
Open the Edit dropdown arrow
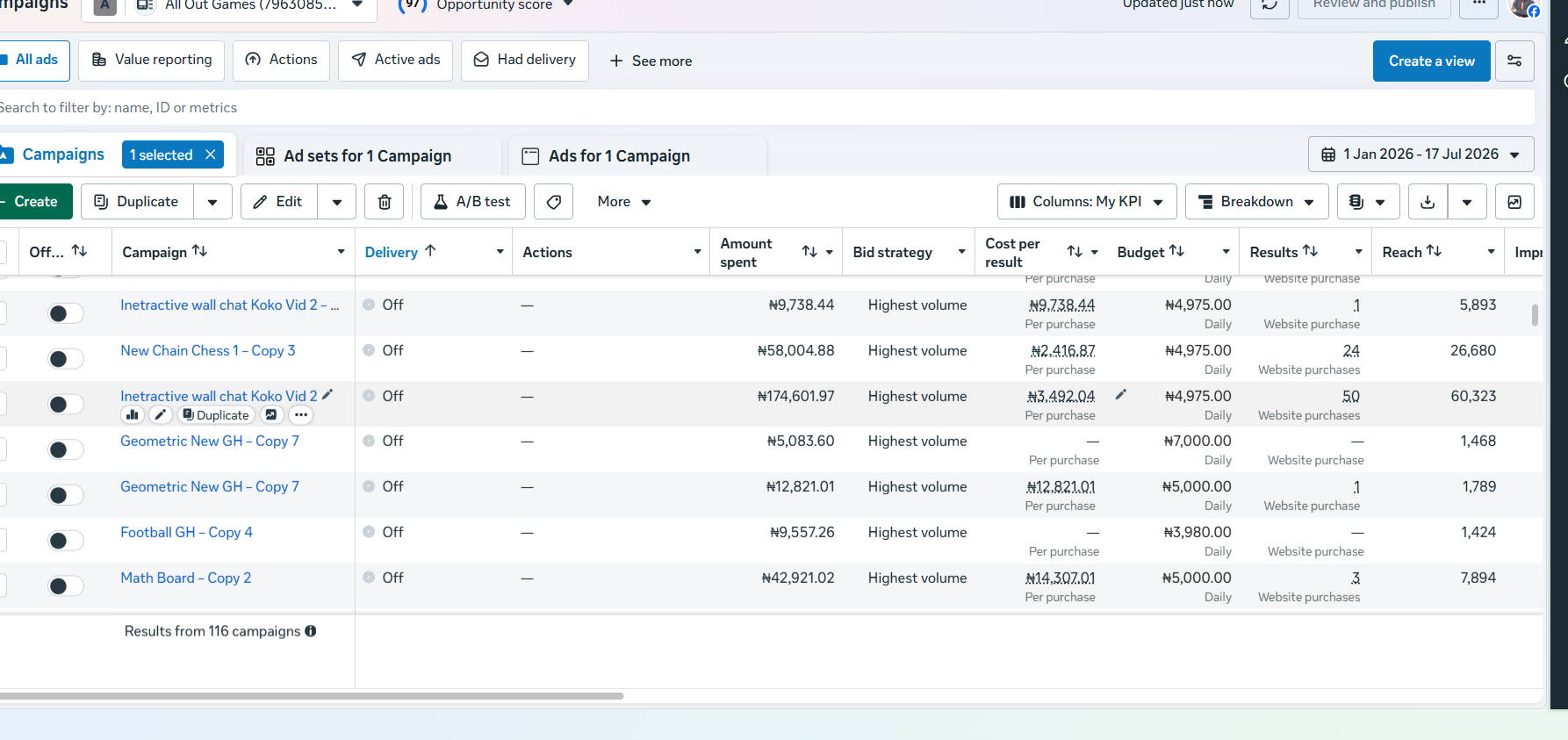(337, 202)
